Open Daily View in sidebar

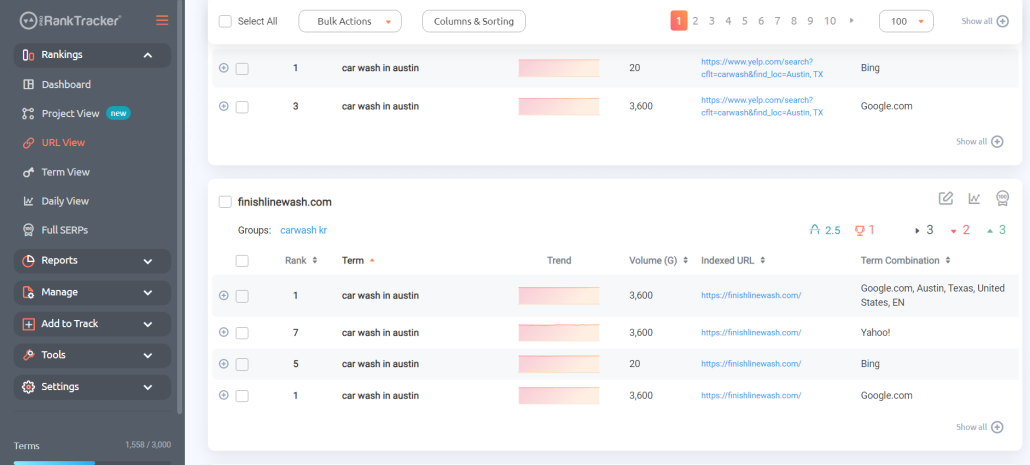point(65,201)
